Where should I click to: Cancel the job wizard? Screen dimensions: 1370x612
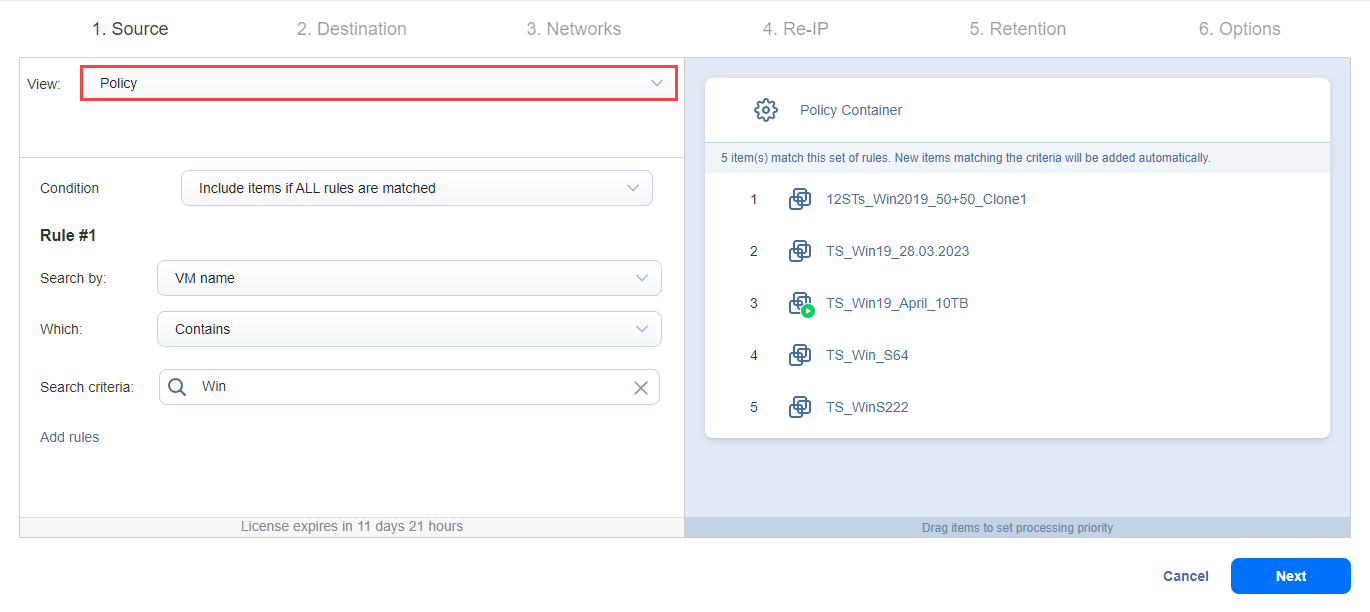coord(1185,576)
